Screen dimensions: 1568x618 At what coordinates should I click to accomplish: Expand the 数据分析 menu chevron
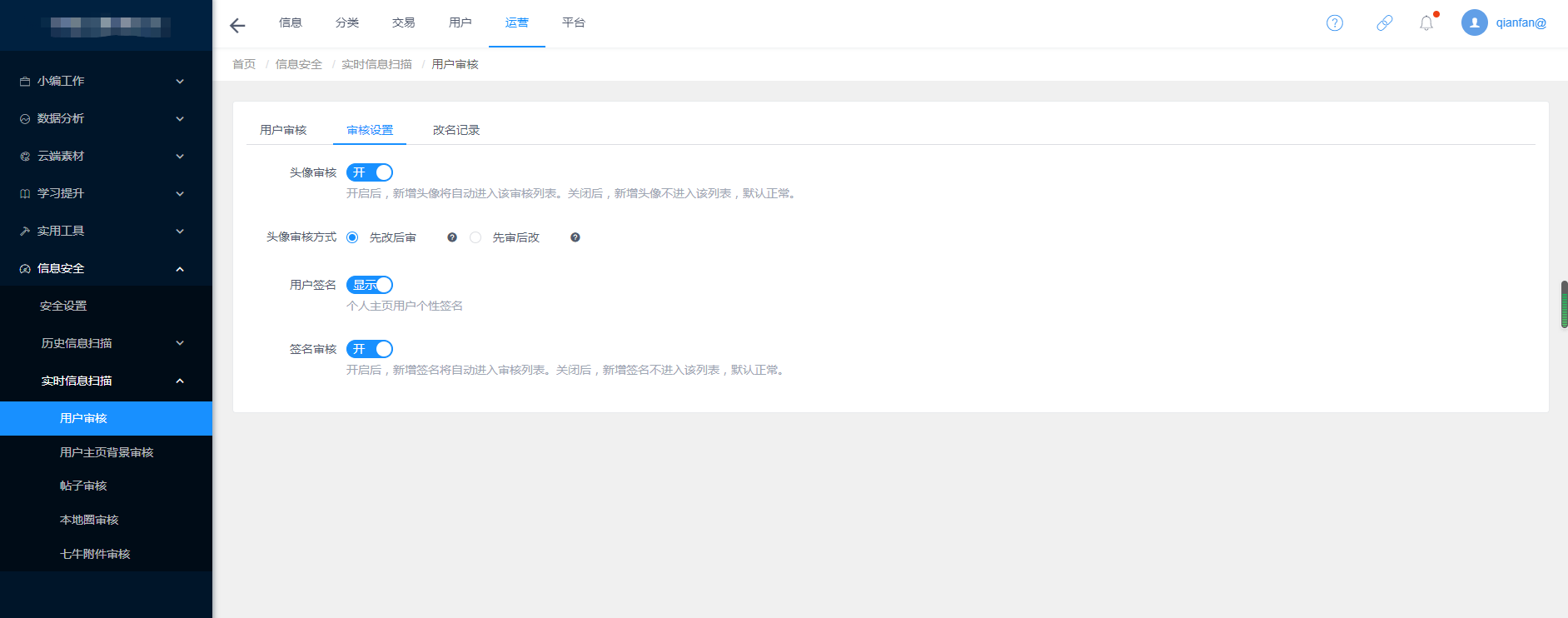[180, 119]
